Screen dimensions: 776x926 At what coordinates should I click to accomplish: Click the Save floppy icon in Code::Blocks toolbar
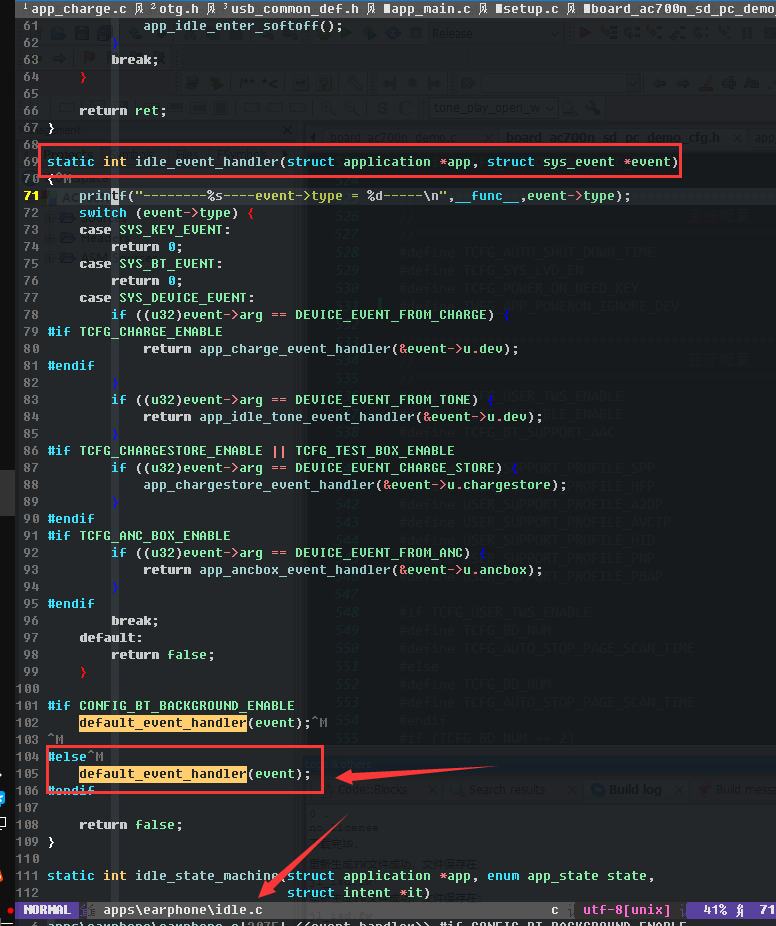click(x=81, y=34)
